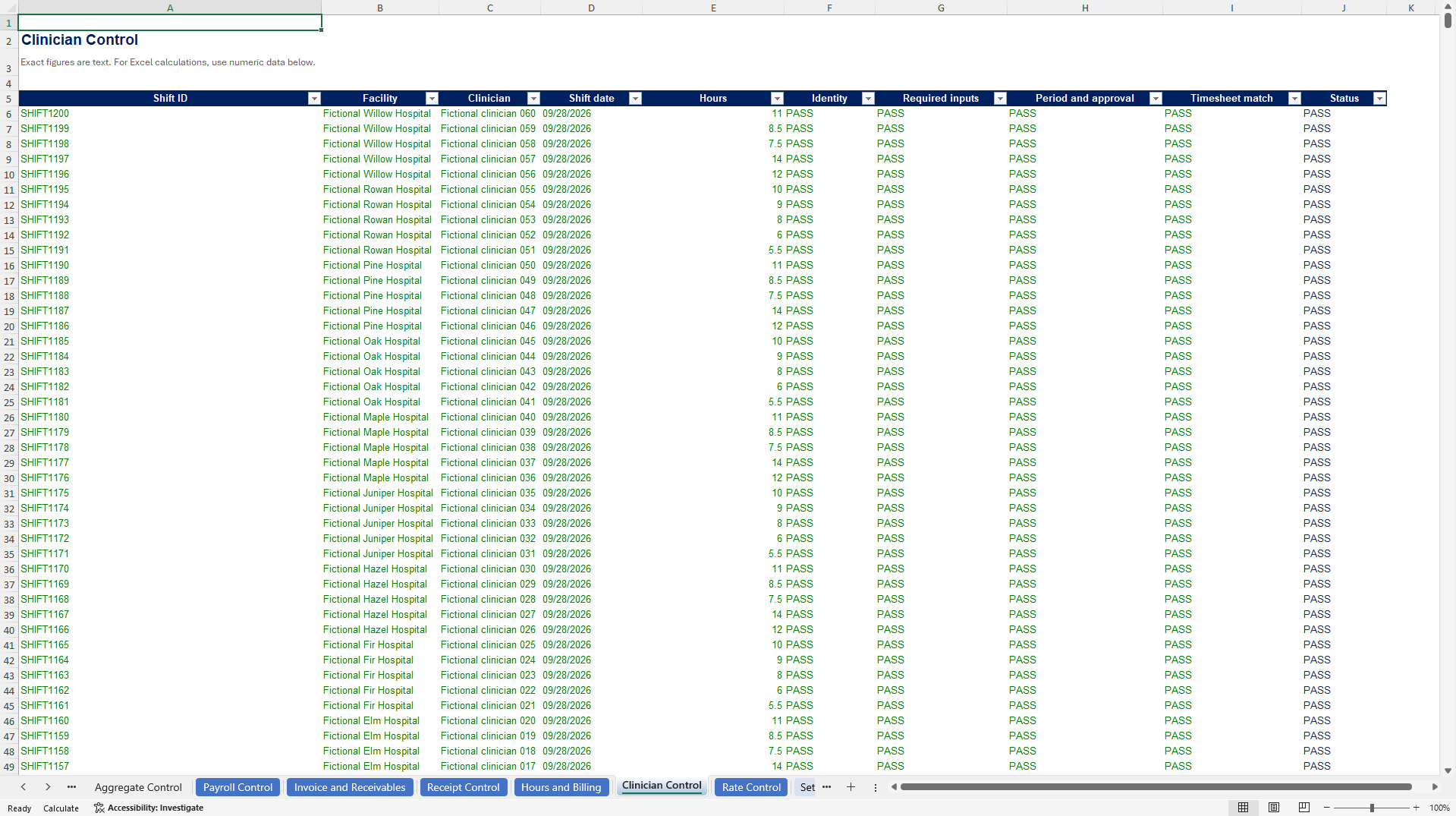The height and width of the screenshot is (816, 1456).
Task: Open the Period and approval filter dropdown
Action: [1156, 99]
